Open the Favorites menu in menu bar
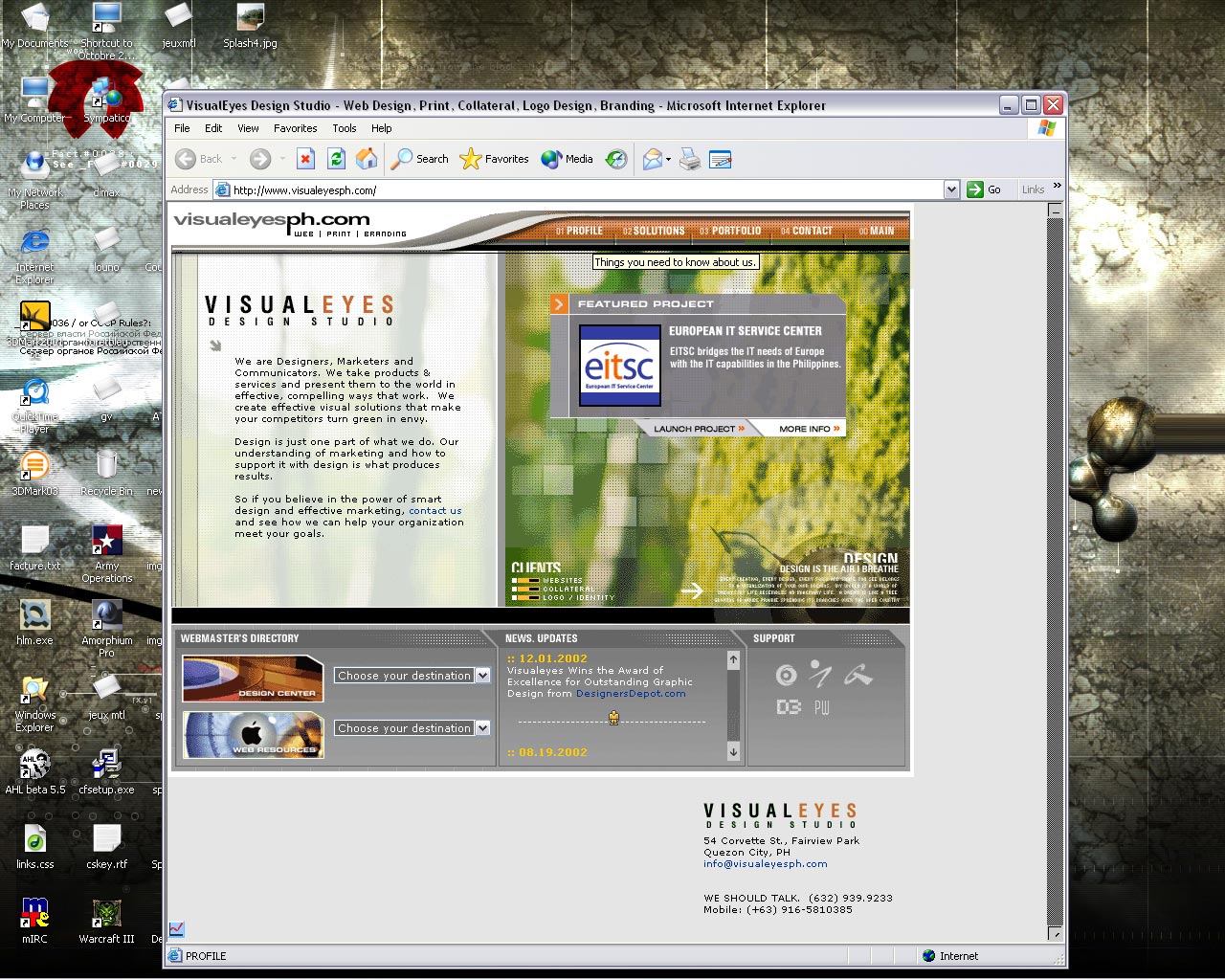 pos(295,128)
